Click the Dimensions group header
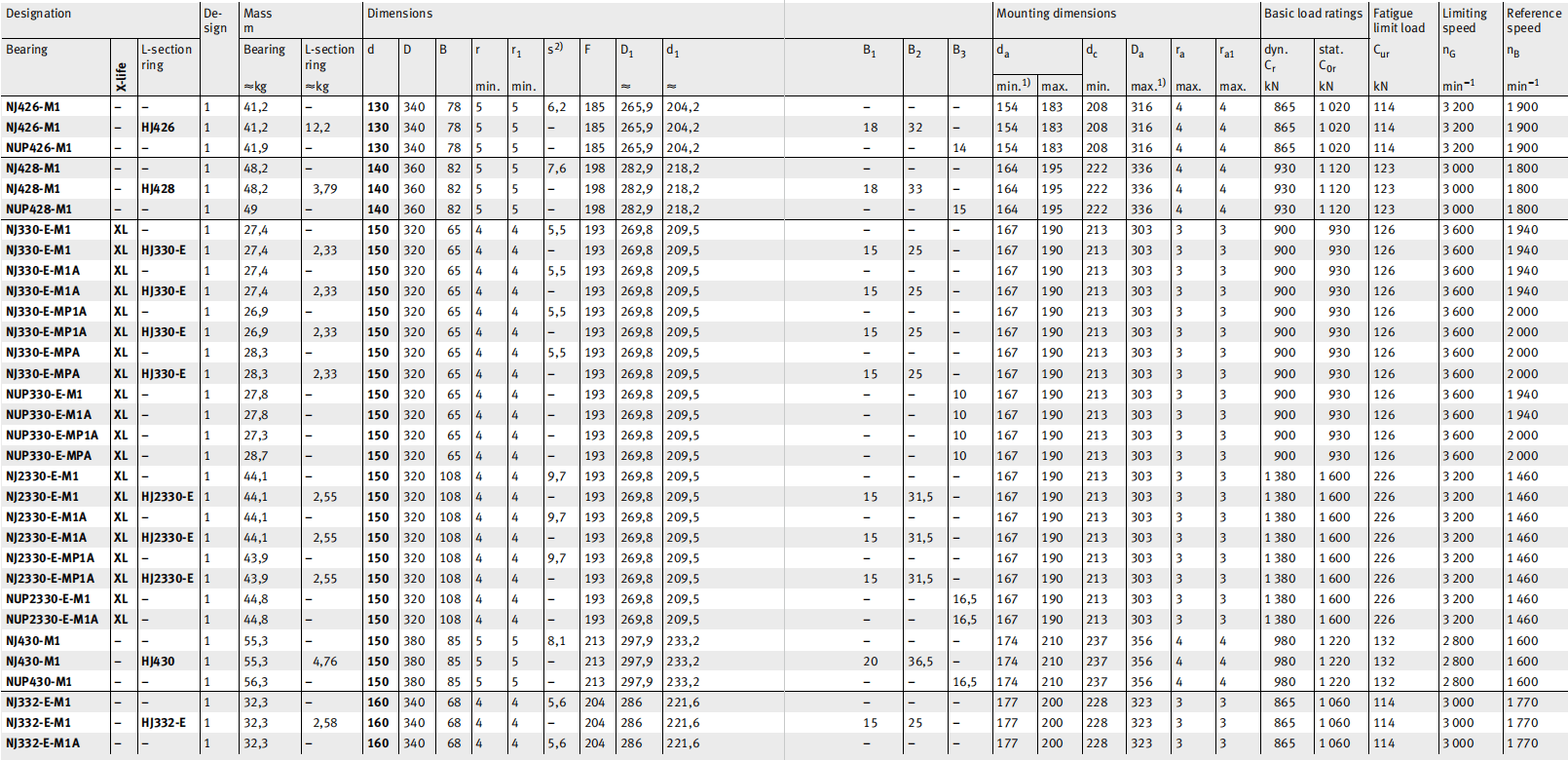 click(400, 14)
